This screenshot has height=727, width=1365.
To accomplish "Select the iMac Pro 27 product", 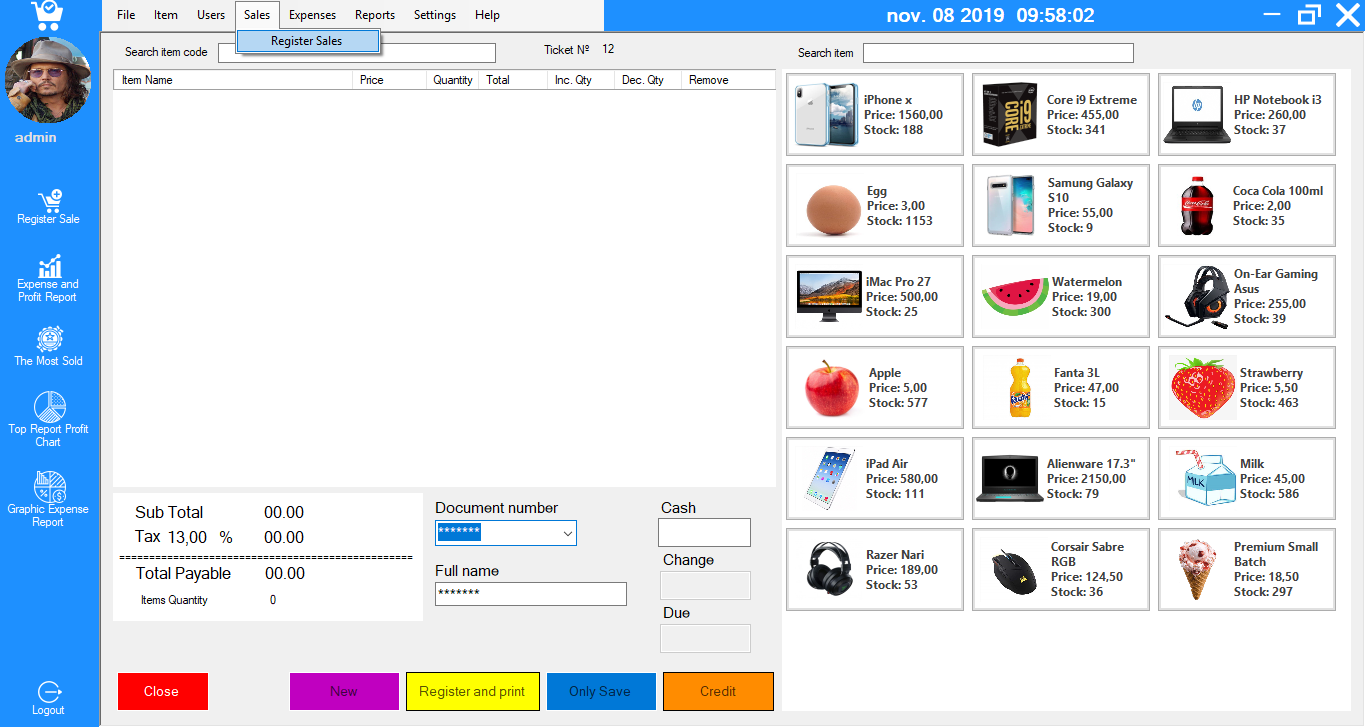I will (875, 296).
